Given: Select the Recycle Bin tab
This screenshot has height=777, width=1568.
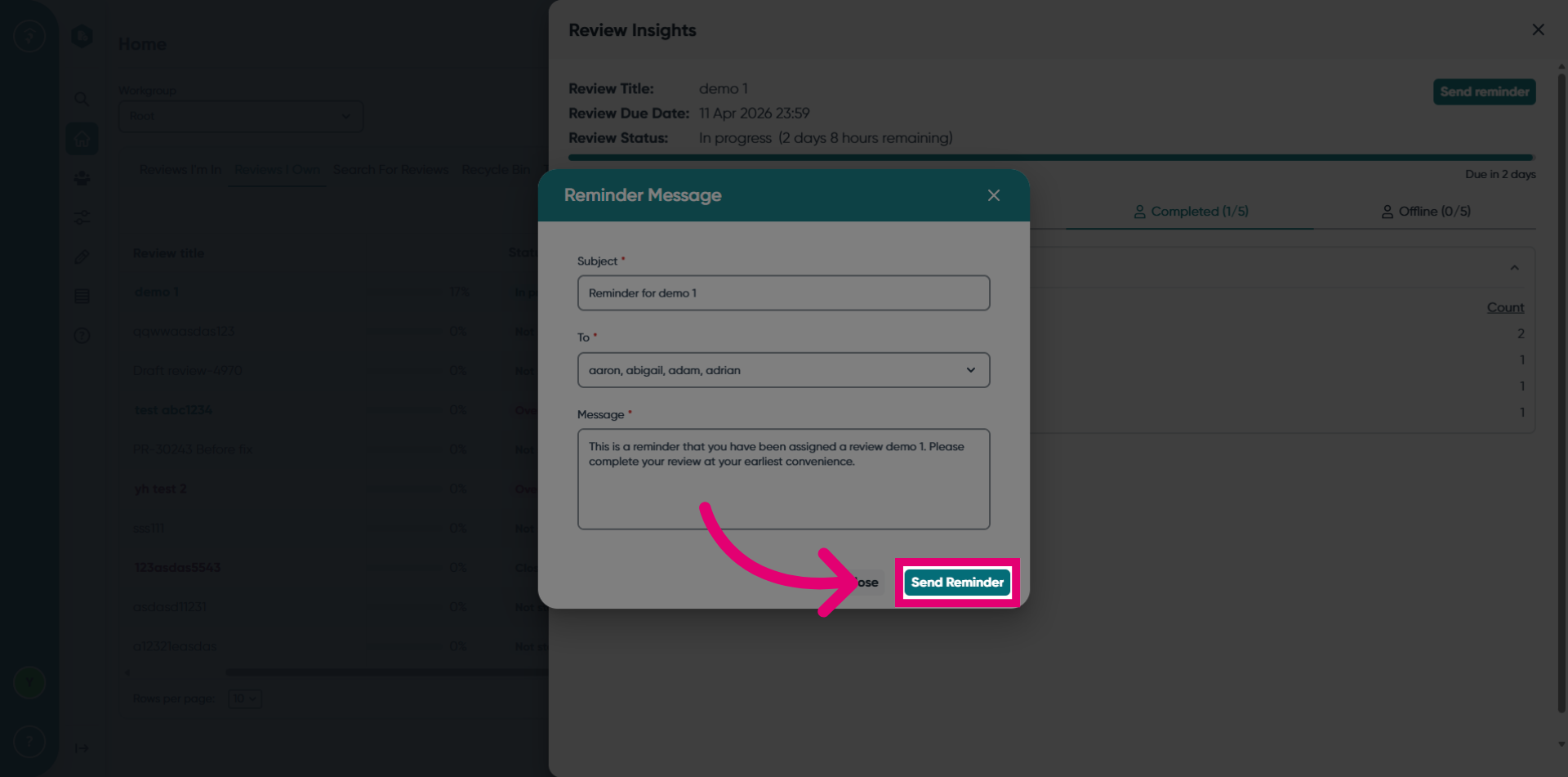Looking at the screenshot, I should tap(496, 169).
